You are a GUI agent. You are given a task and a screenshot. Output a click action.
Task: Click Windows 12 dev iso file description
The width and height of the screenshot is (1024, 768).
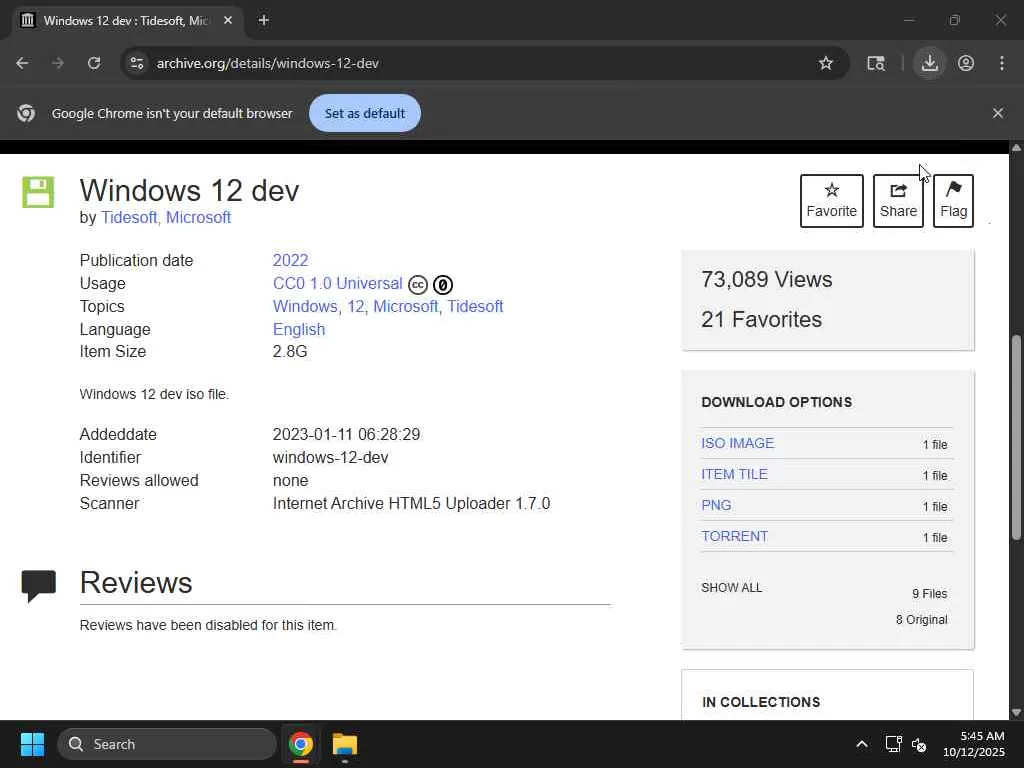[x=154, y=394]
